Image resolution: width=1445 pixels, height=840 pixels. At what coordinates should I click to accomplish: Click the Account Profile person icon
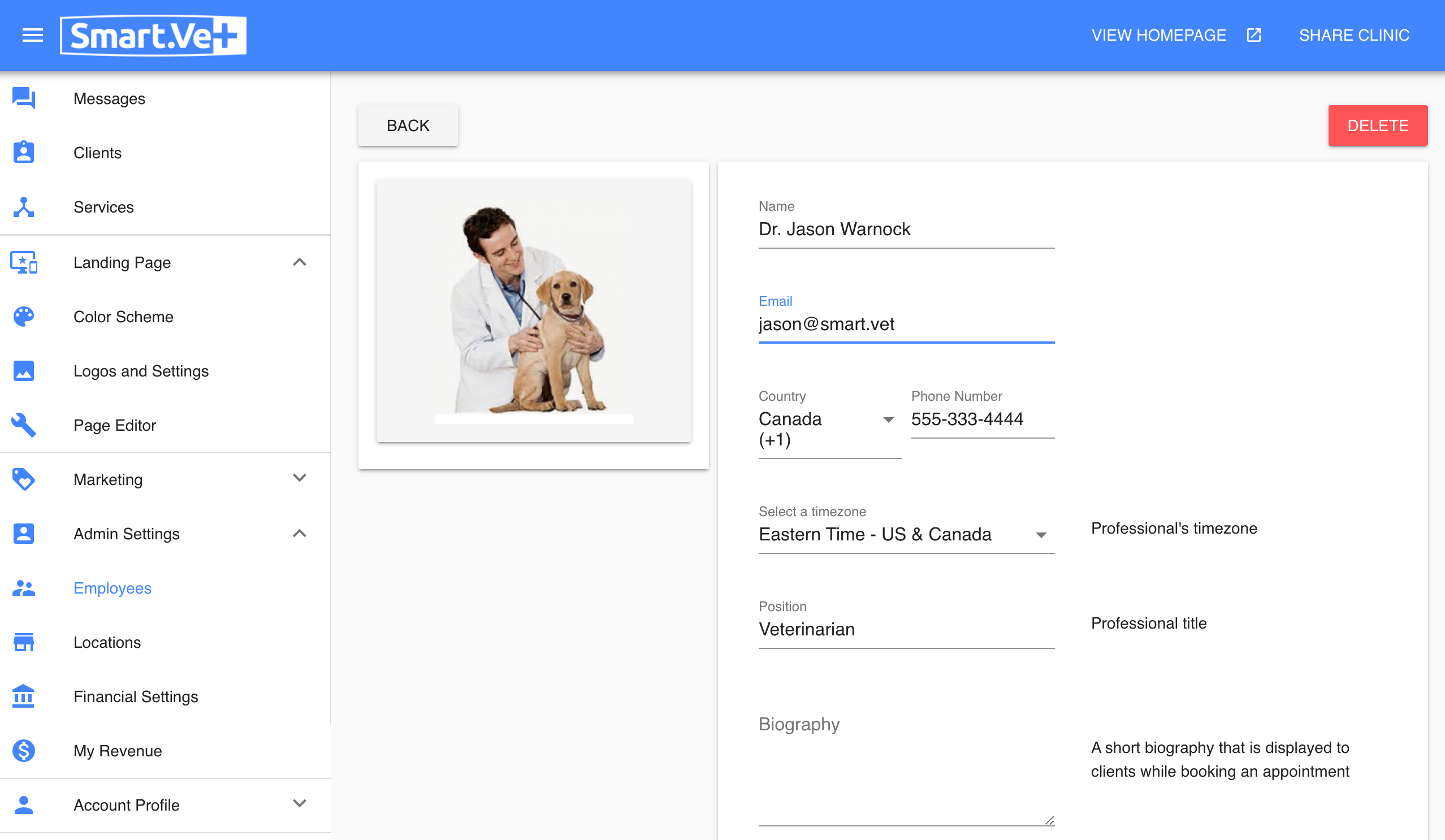(24, 805)
